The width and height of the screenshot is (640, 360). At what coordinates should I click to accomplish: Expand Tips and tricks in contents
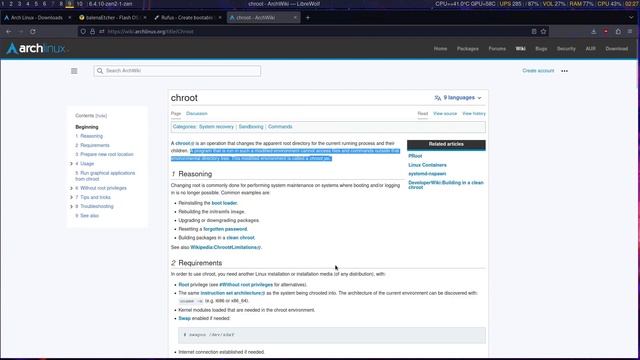(x=71, y=198)
